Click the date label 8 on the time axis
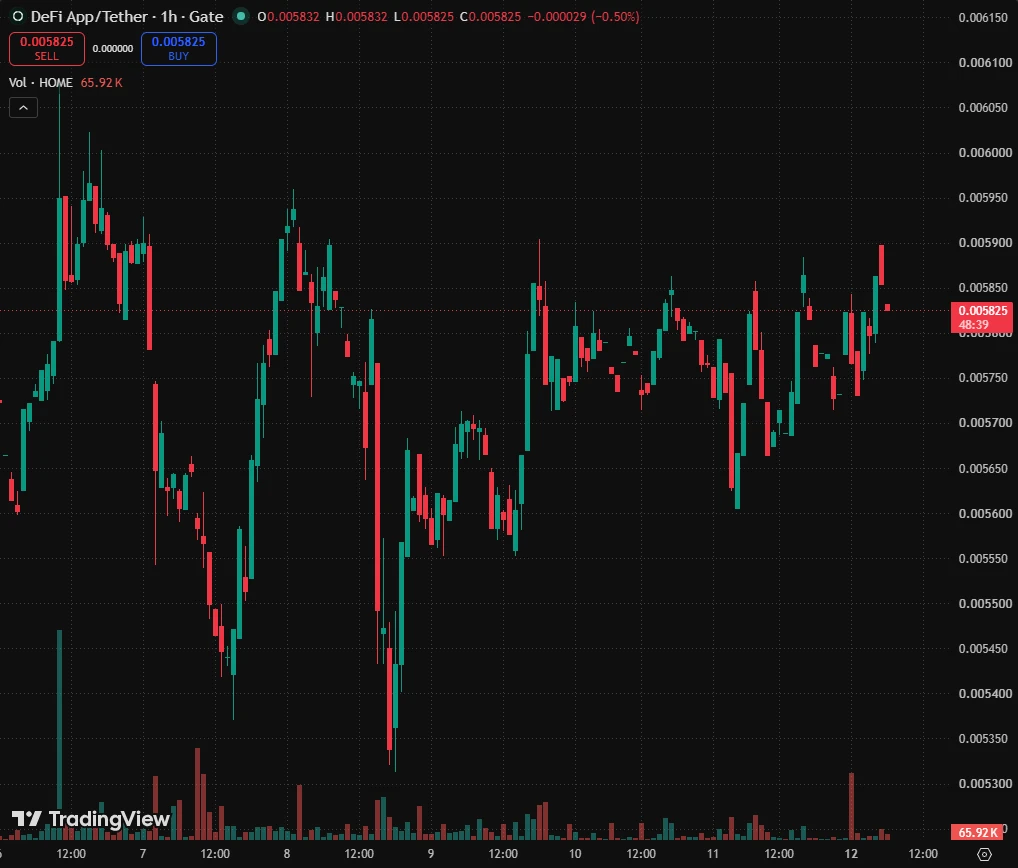Image resolution: width=1018 pixels, height=868 pixels. (286, 854)
